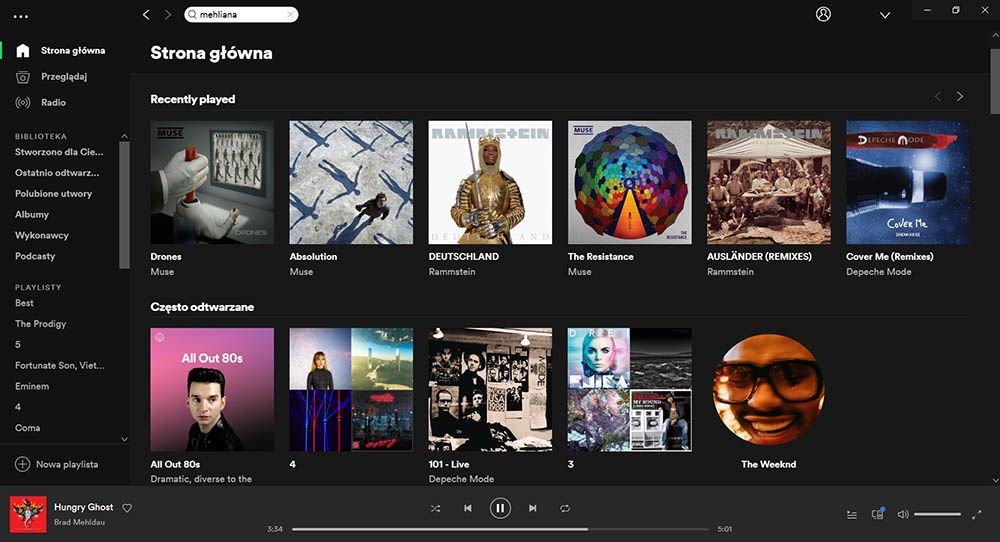Adjust the volume slider
The width and height of the screenshot is (1000, 542).
(x=938, y=514)
